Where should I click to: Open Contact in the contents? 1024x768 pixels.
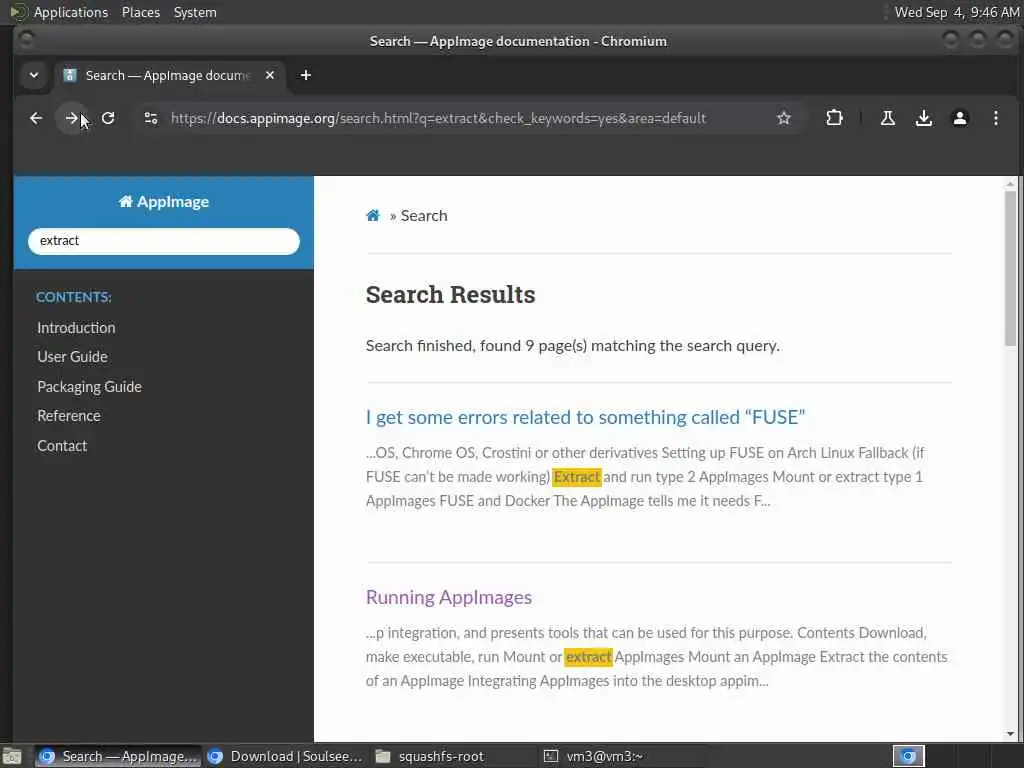point(62,446)
